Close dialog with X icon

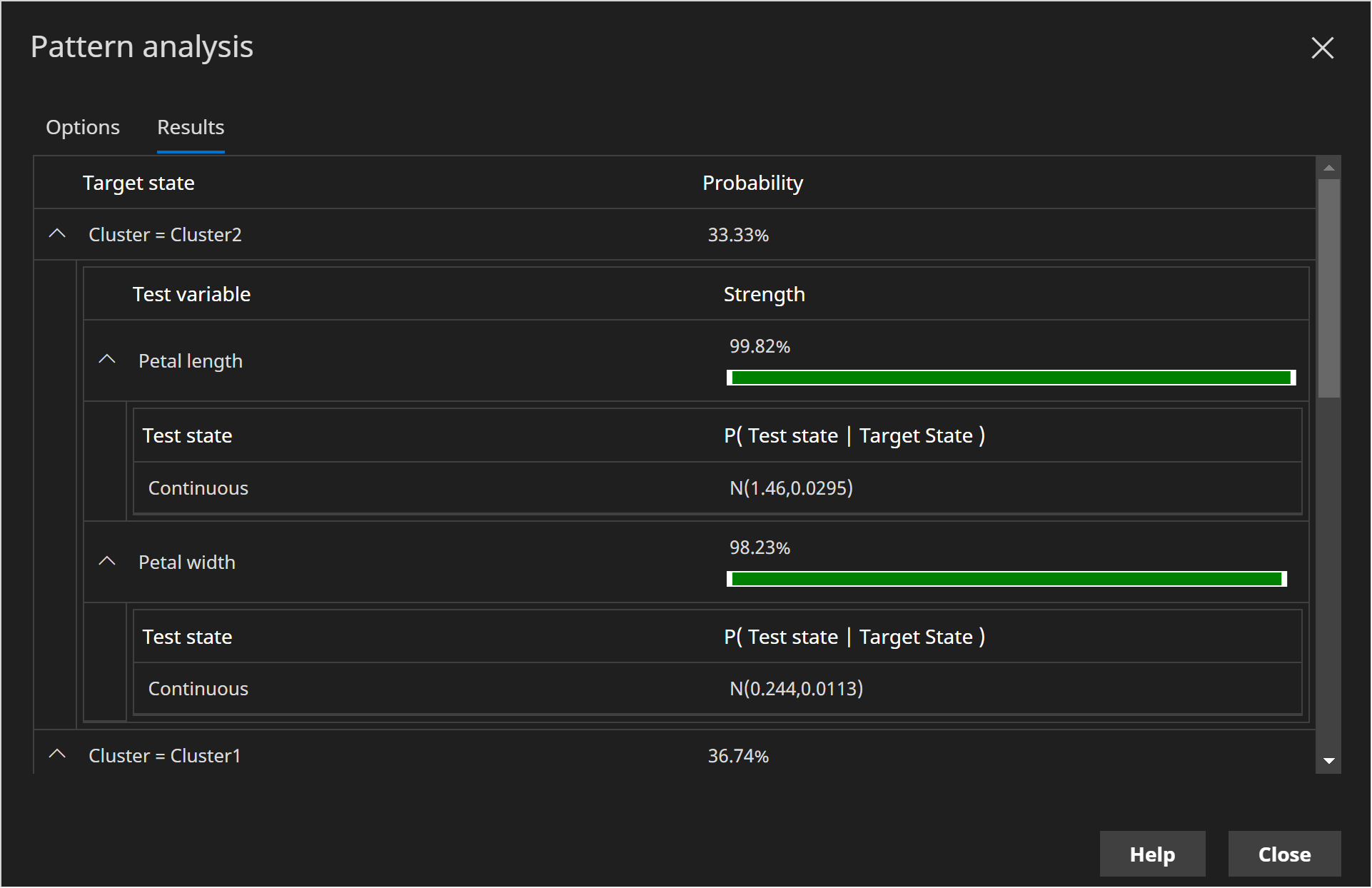click(x=1322, y=48)
